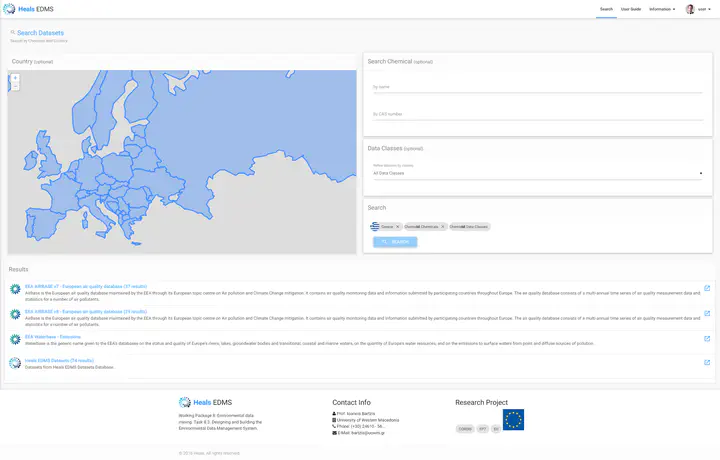Click the Heals EDMS logo in header
Screen dimensions: 720x460
coord(28,9)
